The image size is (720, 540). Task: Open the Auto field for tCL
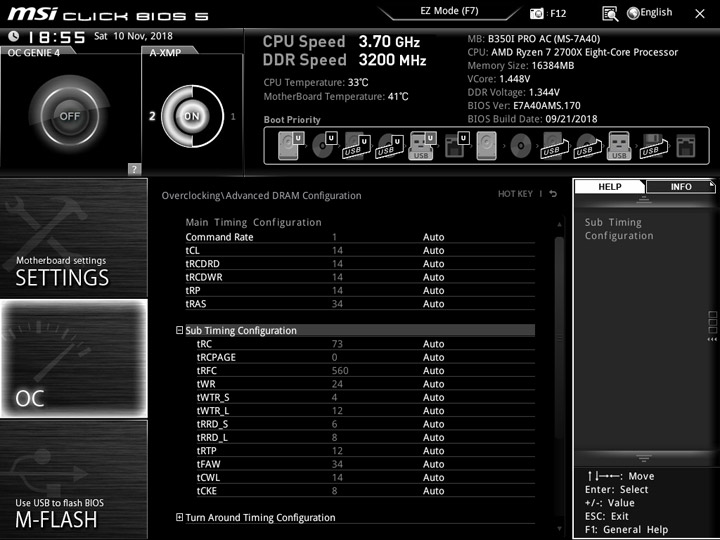[433, 250]
